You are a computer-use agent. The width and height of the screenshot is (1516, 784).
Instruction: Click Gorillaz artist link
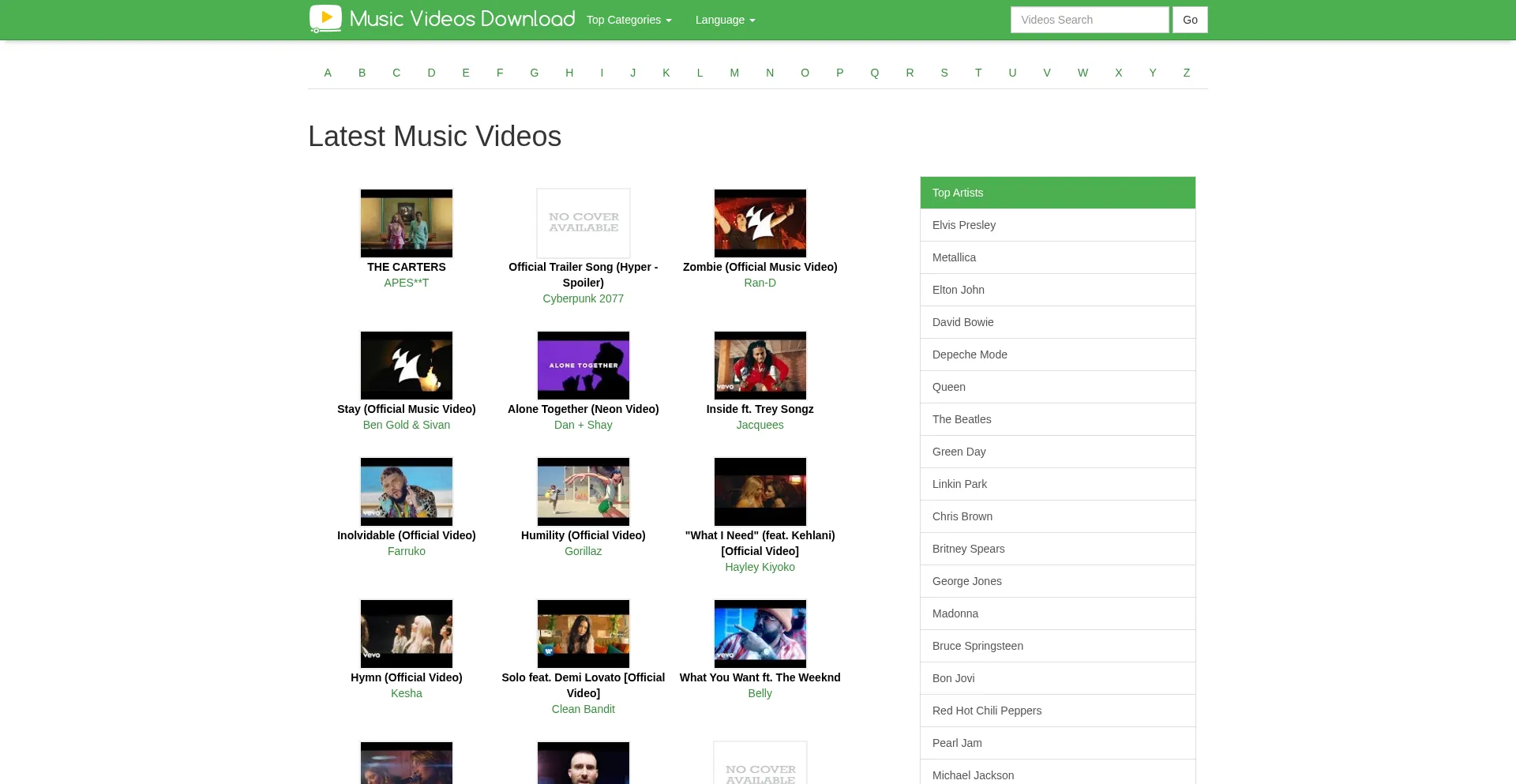point(584,551)
